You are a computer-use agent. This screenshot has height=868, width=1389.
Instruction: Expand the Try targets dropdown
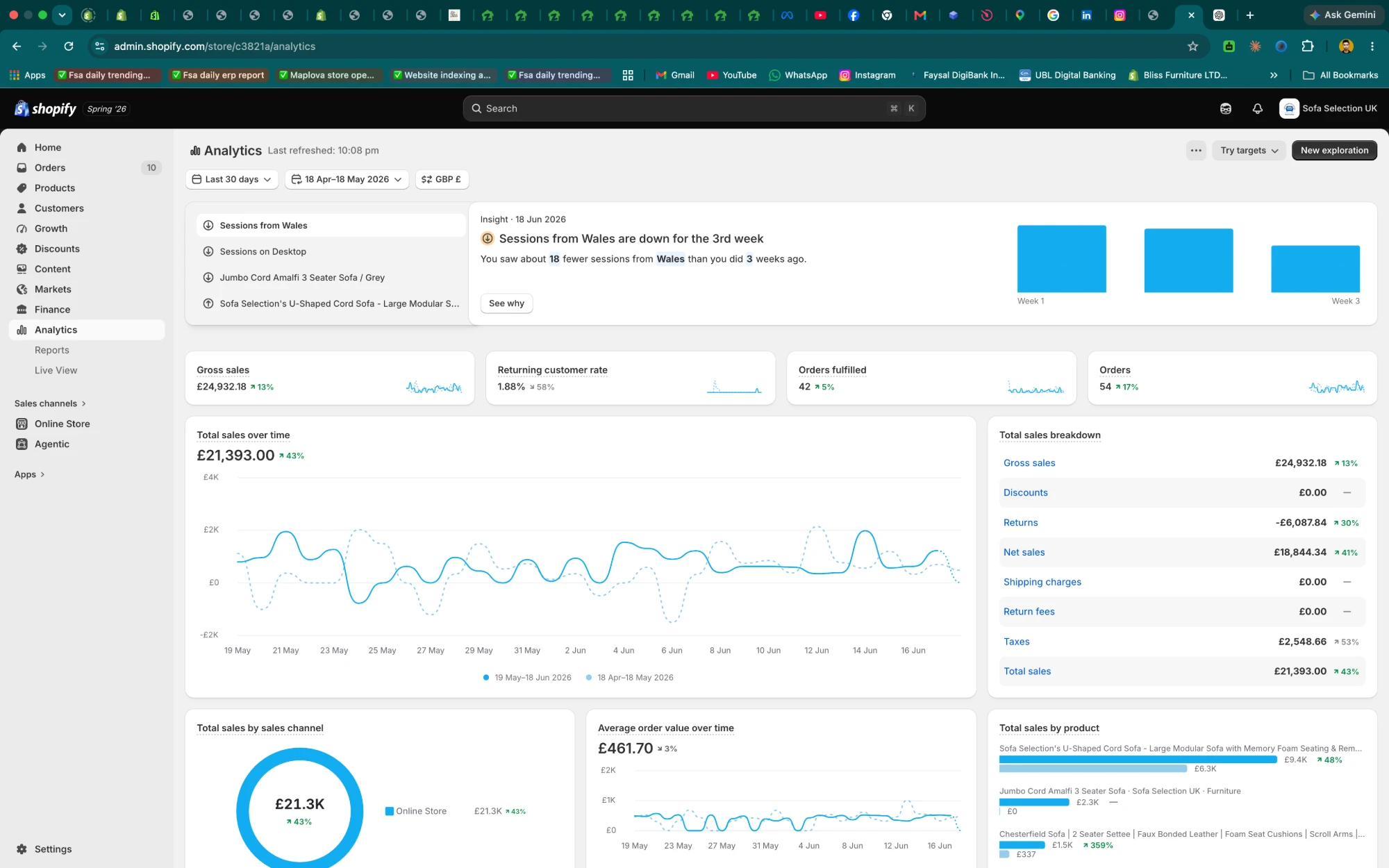[1249, 150]
